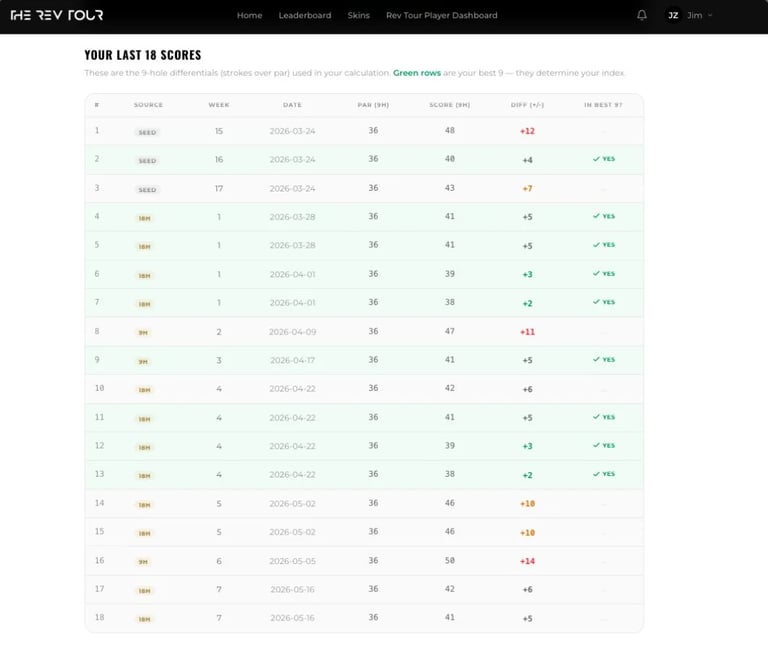Screen dimensions: 768x650
Task: Open Rev Tour Player Dashboard
Action: tap(441, 16)
